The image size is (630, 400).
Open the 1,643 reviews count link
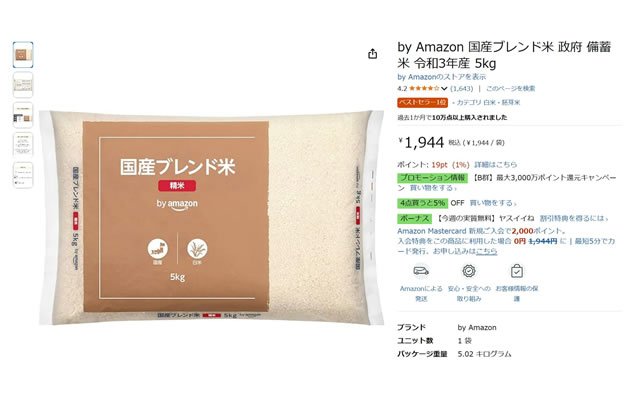(462, 88)
